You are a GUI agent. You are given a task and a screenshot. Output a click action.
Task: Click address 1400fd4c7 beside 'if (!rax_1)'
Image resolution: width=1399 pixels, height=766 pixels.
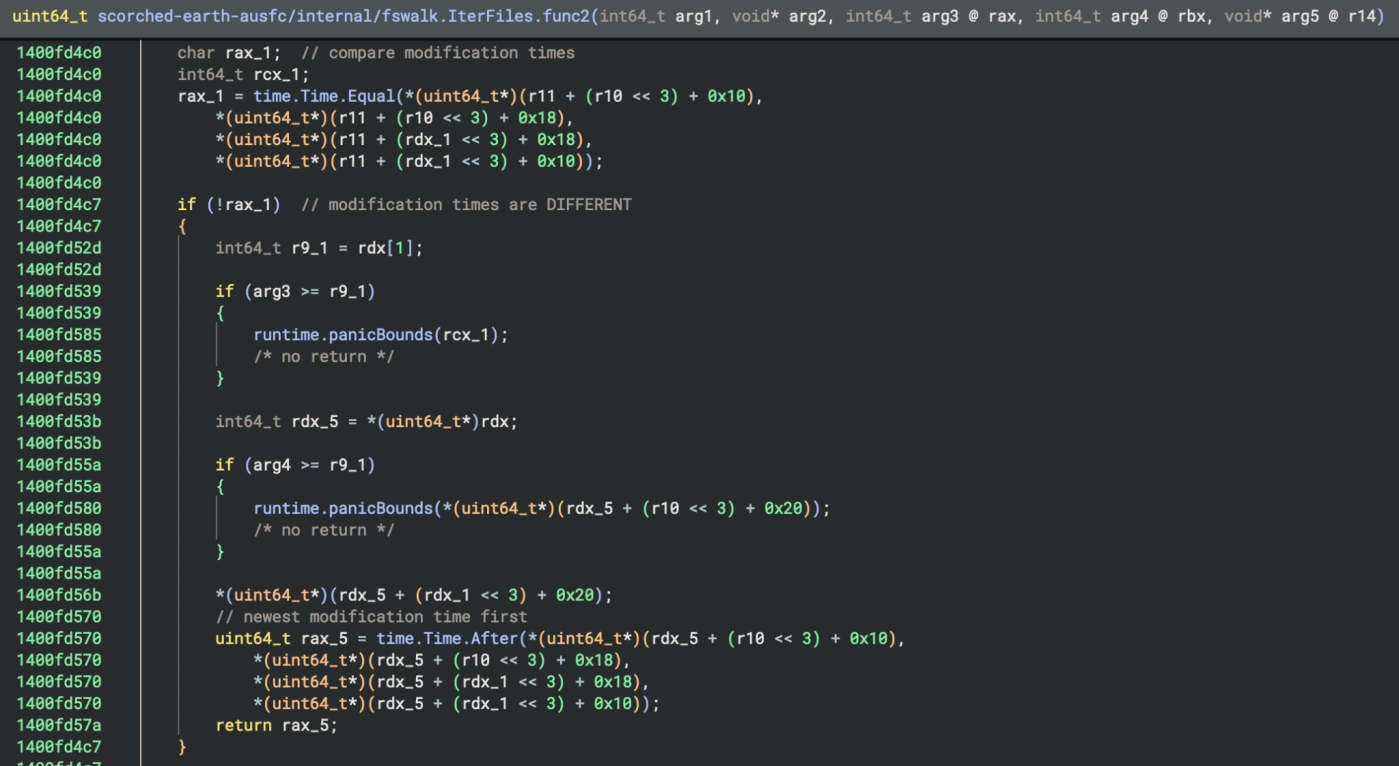(x=59, y=205)
